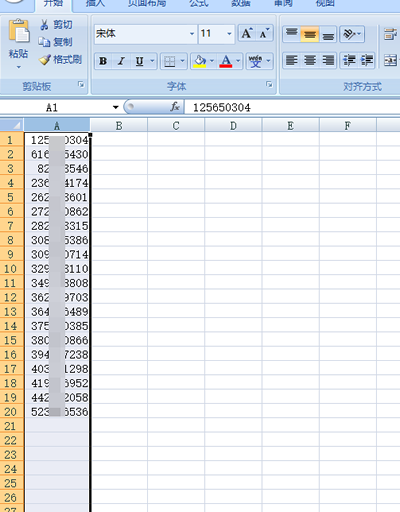Open the font size 11 dropdown

pos(229,34)
